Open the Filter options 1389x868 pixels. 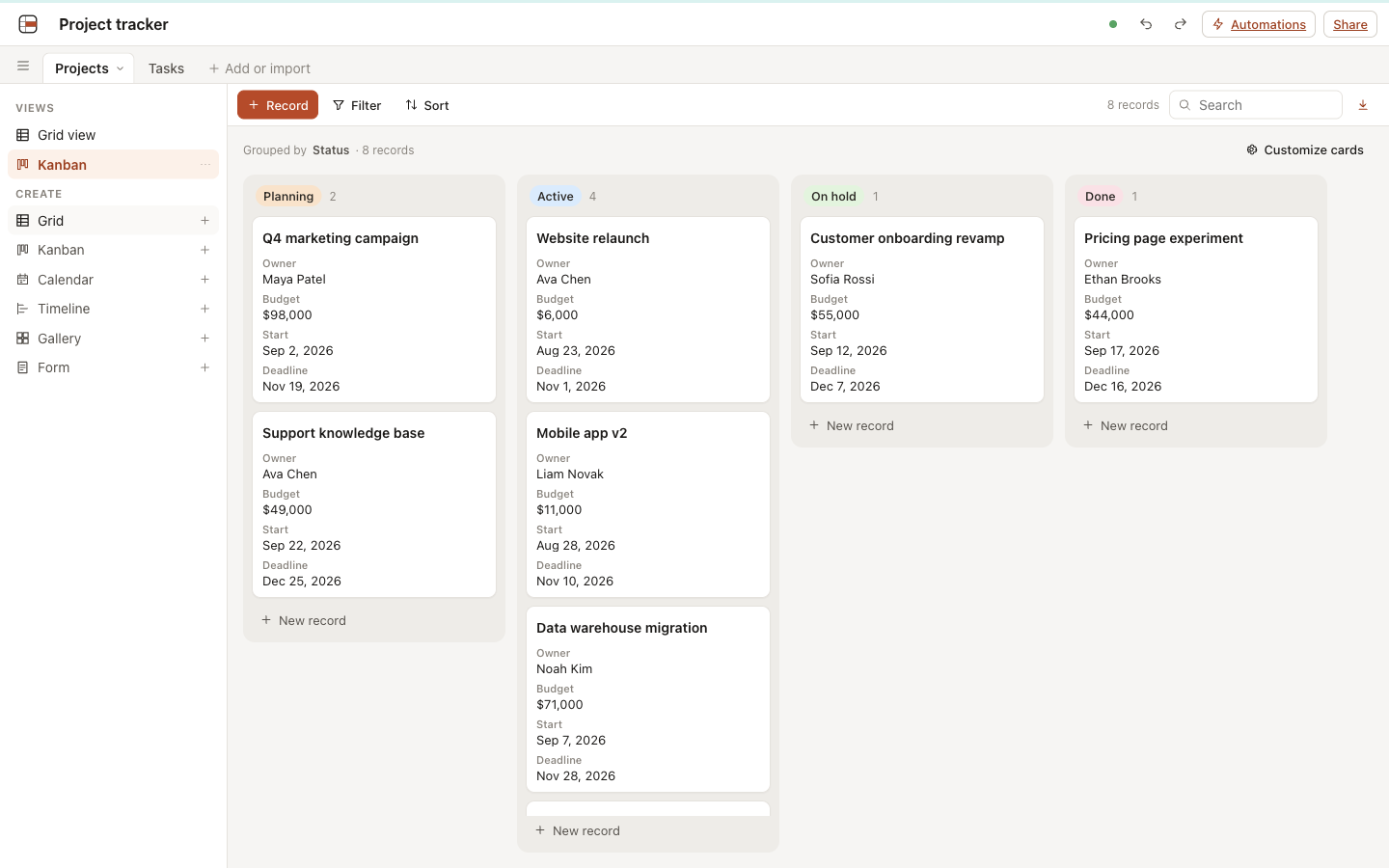357,105
